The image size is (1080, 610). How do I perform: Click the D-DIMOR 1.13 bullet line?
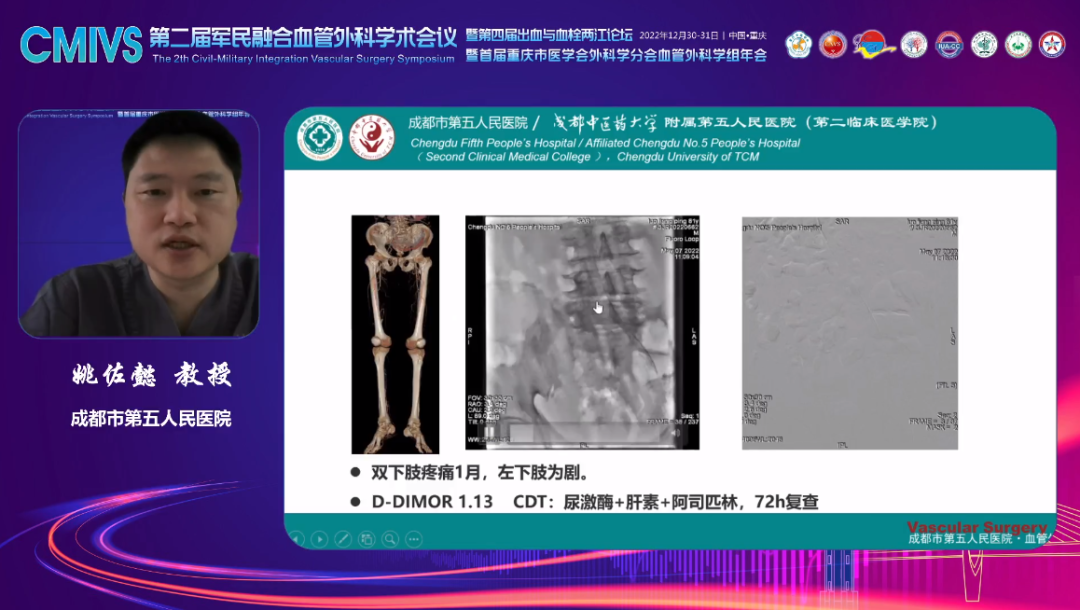point(595,502)
